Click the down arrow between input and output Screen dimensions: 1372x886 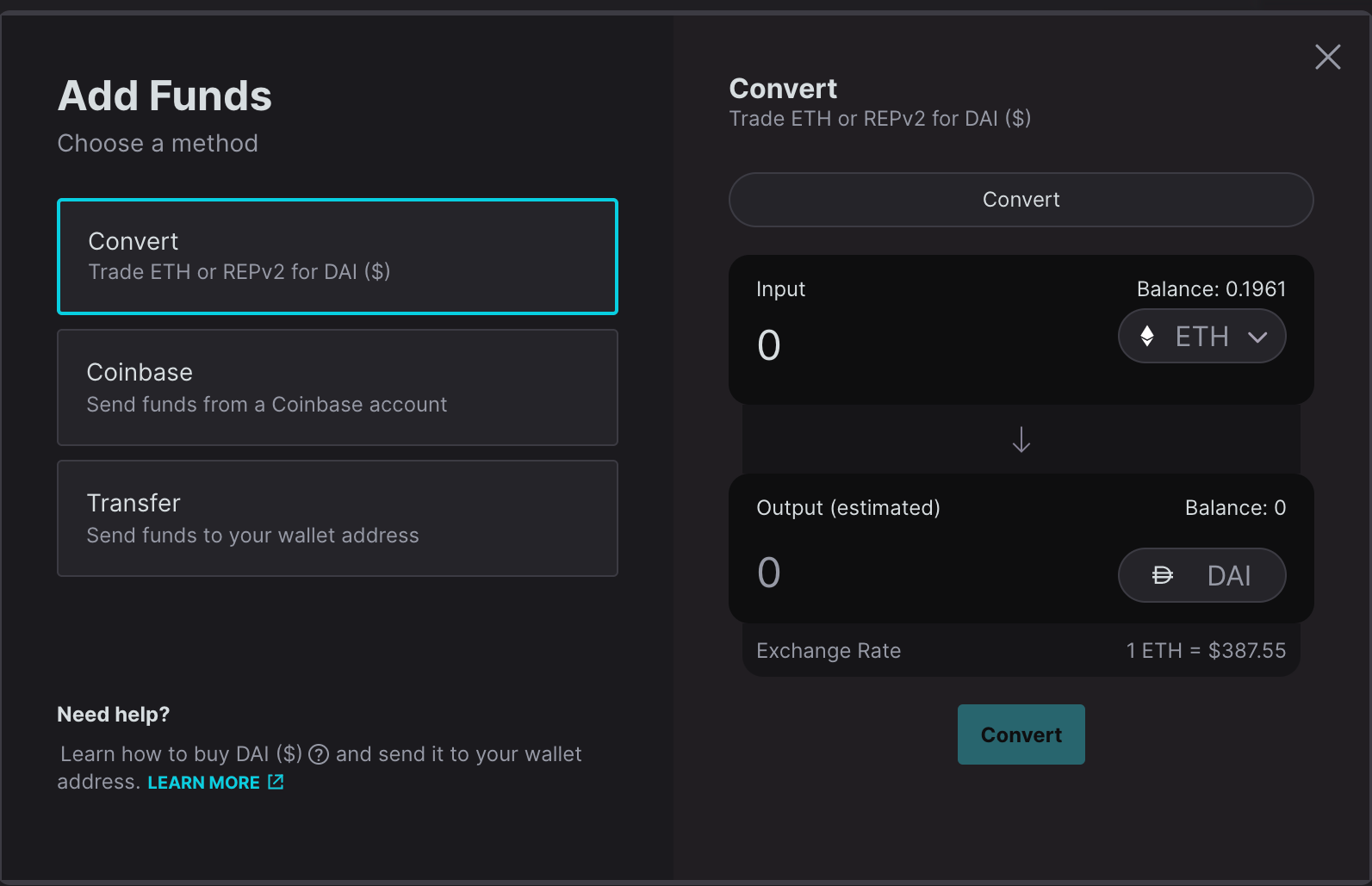1021,440
